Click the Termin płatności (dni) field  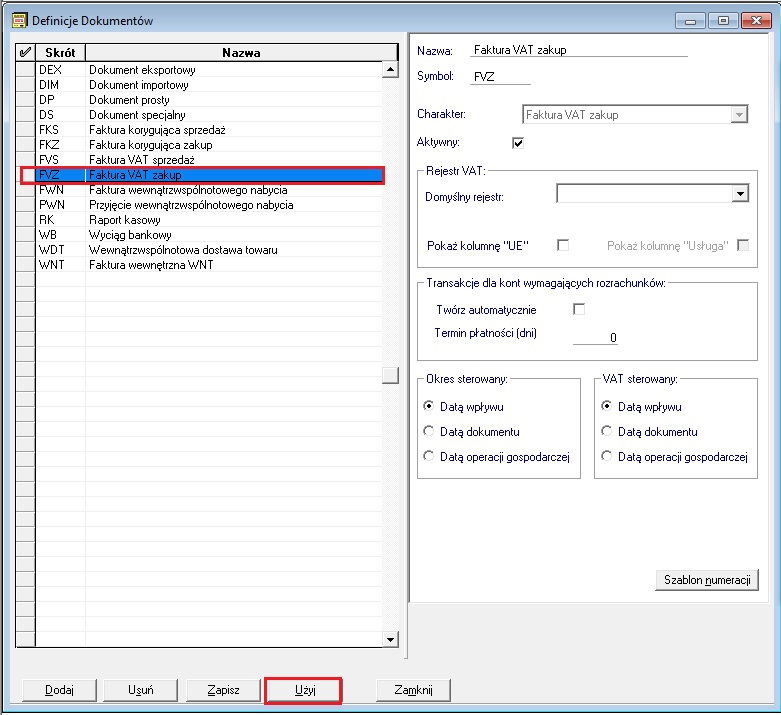(595, 337)
